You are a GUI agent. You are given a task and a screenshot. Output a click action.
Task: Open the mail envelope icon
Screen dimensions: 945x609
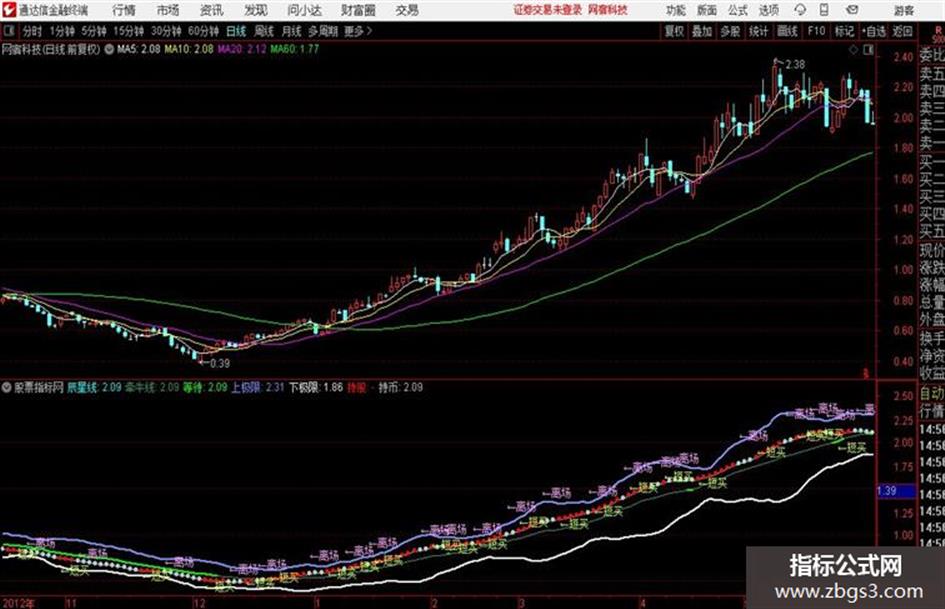coord(852,10)
